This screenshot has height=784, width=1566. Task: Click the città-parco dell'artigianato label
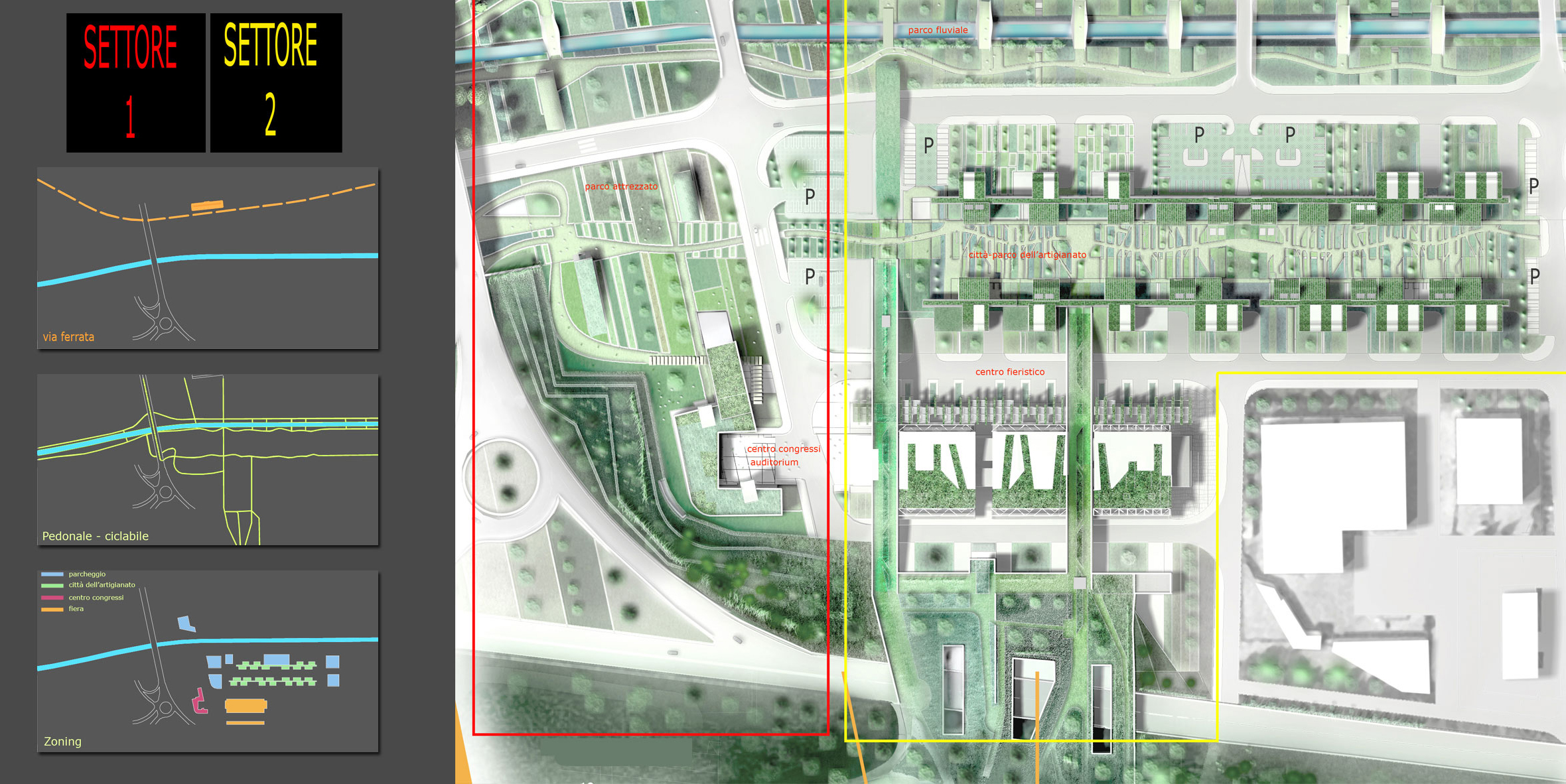[1027, 255]
